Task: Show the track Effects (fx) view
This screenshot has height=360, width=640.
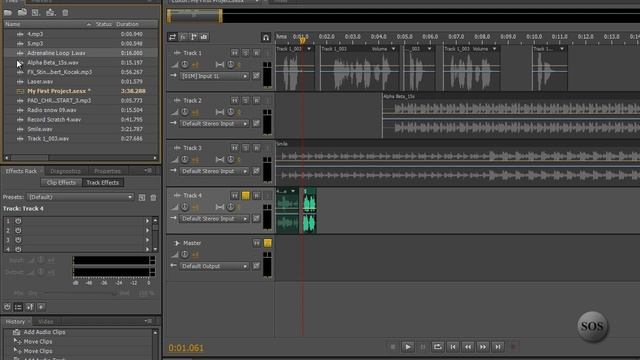Action: pos(183,37)
